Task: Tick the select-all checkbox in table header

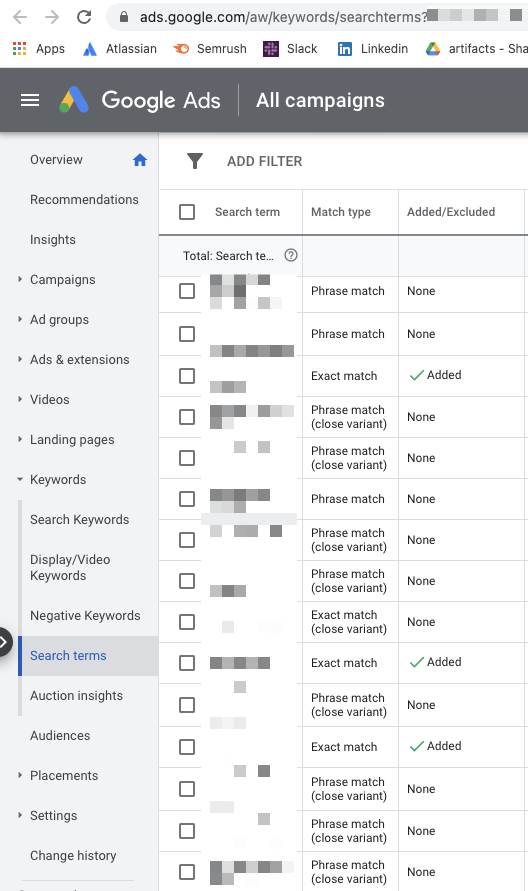Action: pos(187,212)
